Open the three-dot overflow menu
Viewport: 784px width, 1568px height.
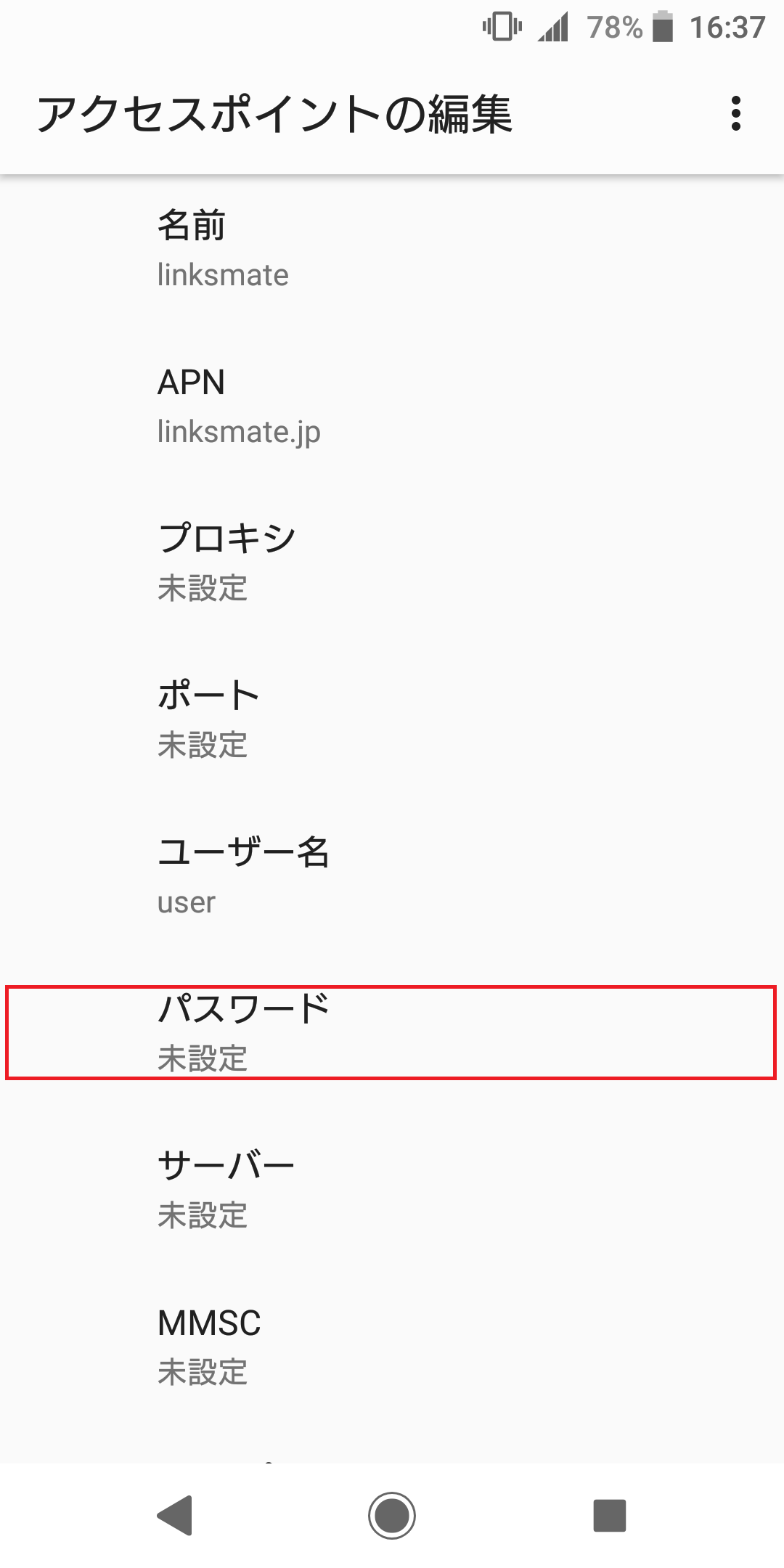pos(736,114)
